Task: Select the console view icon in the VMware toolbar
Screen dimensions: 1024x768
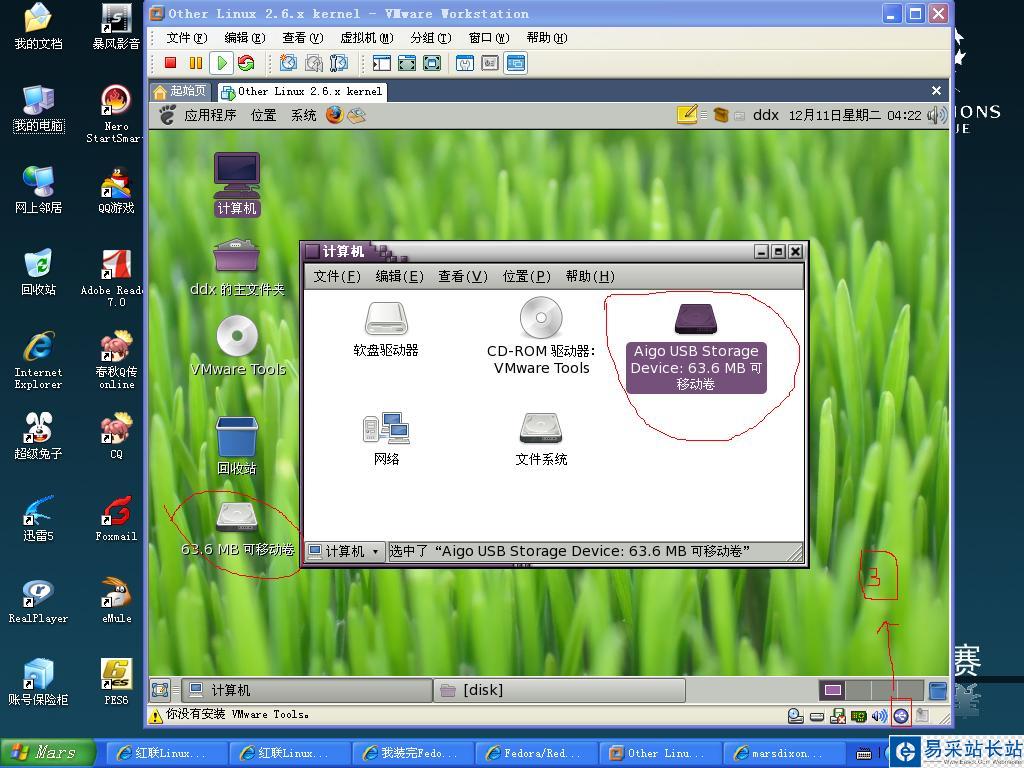Action: coord(515,63)
